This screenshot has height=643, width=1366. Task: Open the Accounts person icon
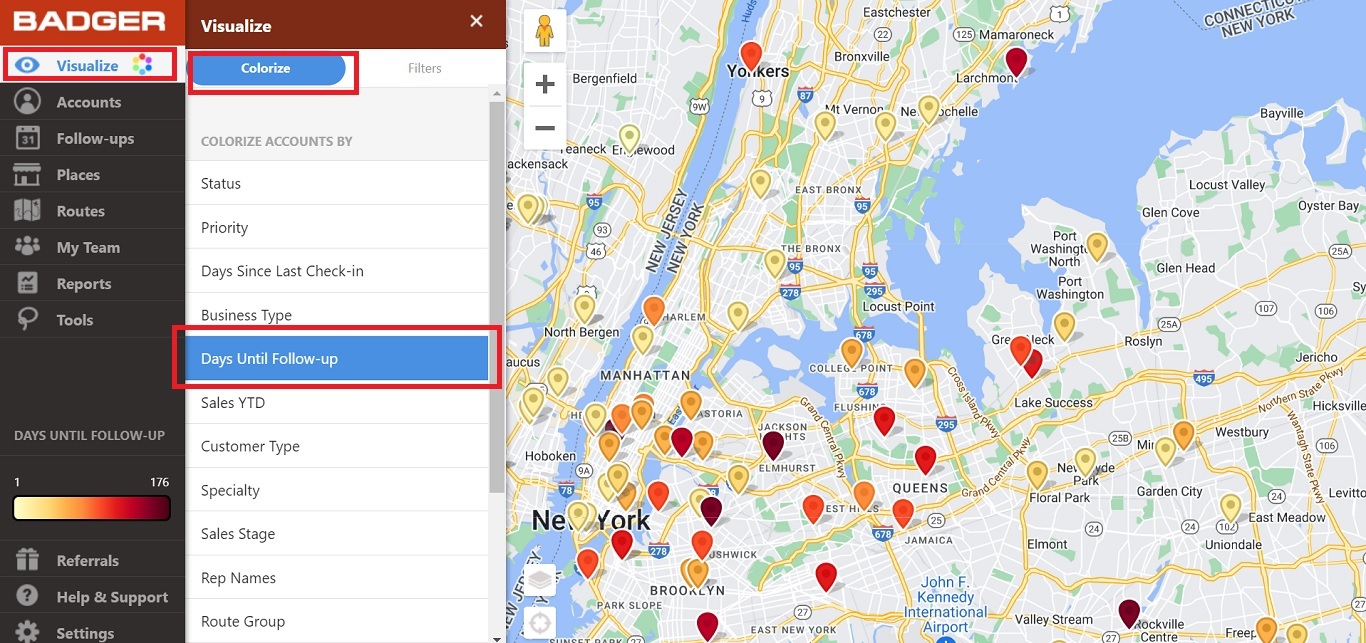(27, 102)
